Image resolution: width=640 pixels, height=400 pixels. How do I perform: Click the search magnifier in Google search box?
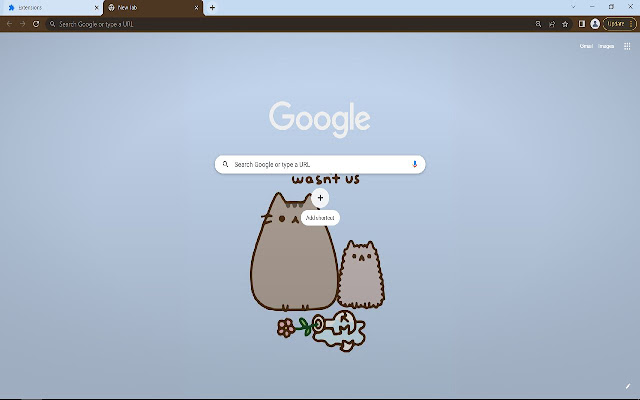[225, 164]
